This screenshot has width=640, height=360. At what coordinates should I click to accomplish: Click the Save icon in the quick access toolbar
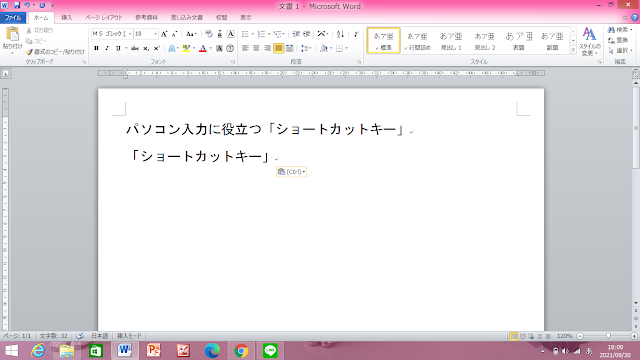(x=17, y=6)
